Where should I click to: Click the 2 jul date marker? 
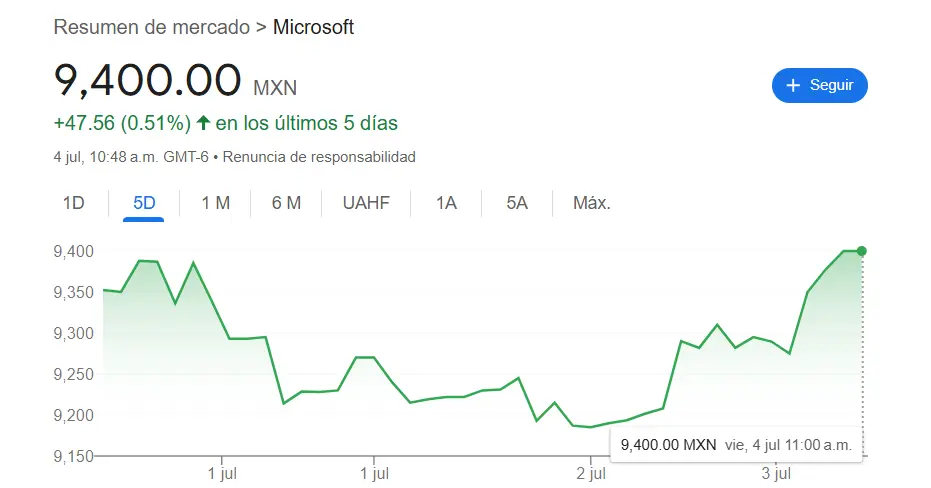592,471
